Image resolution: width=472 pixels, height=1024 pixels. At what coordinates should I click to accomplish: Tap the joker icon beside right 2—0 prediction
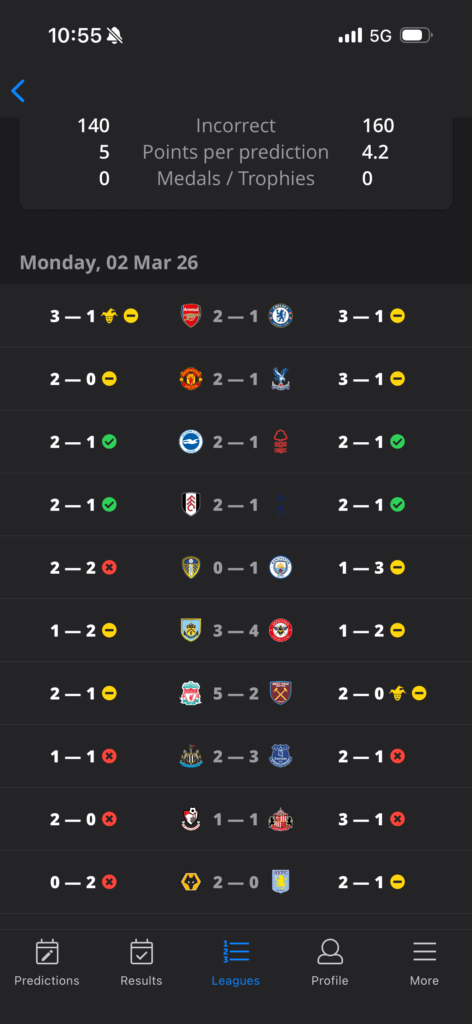tap(398, 693)
